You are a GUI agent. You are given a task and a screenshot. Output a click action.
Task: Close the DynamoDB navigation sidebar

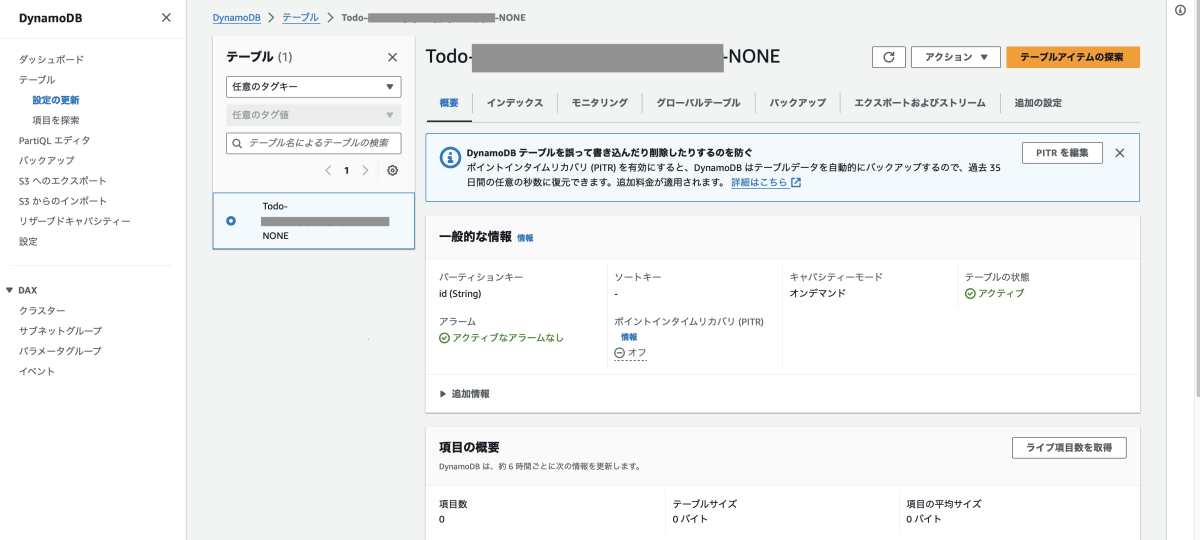166,18
